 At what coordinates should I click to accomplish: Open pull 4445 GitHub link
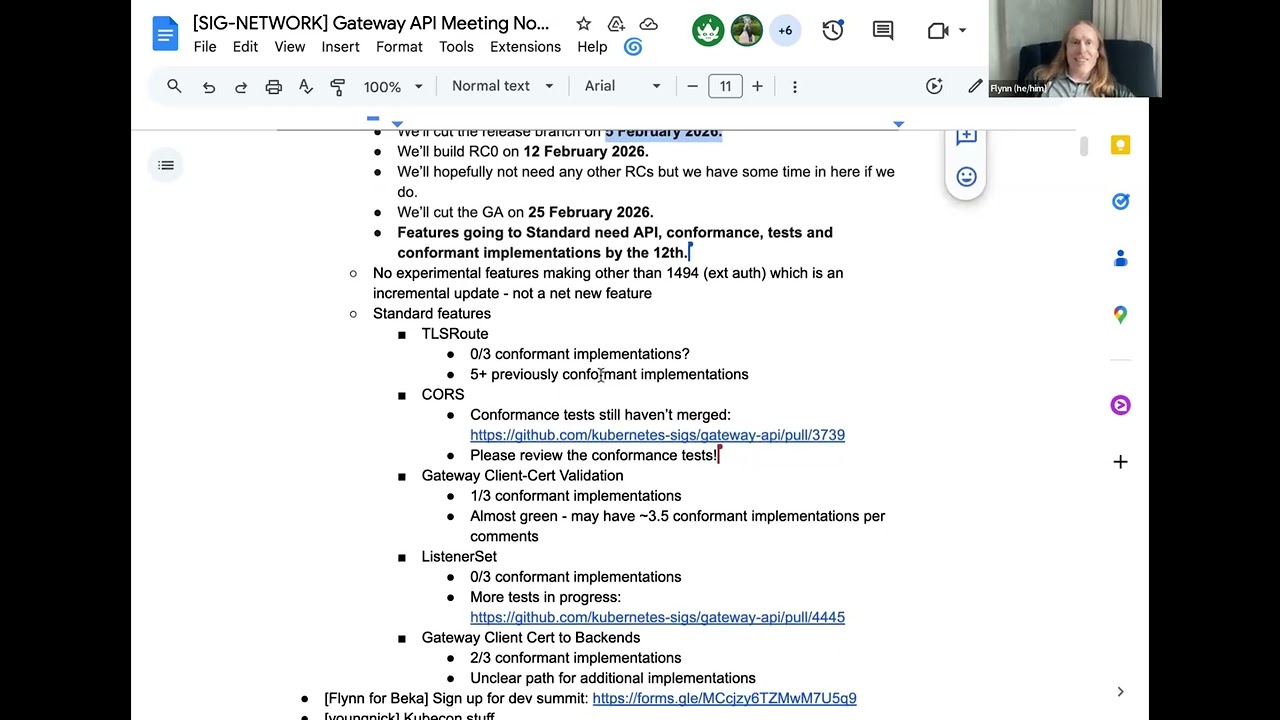coord(657,617)
